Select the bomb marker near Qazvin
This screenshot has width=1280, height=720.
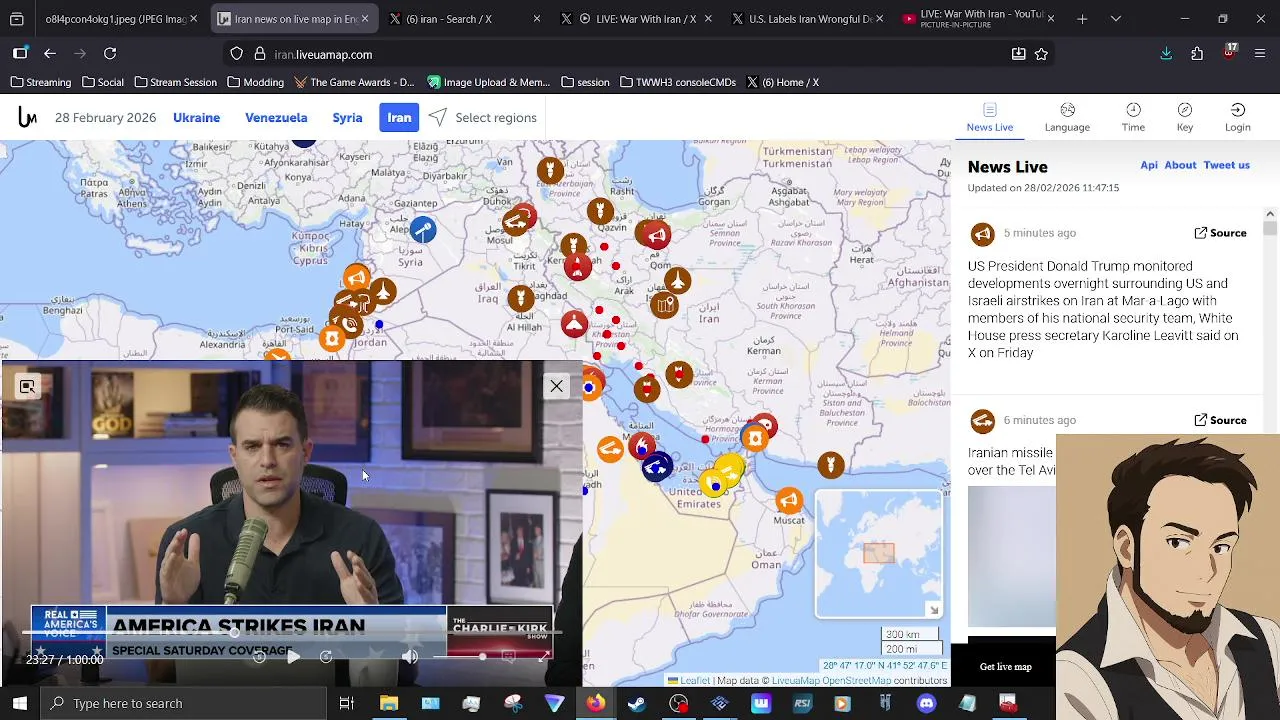click(x=600, y=211)
